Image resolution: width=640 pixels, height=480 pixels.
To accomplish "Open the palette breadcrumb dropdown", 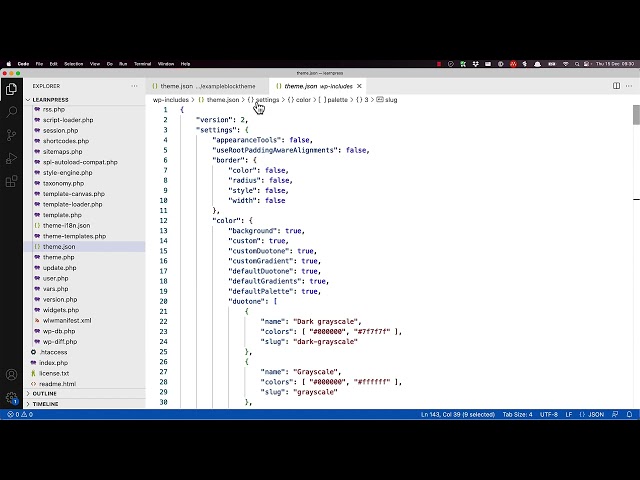I will pos(333,100).
